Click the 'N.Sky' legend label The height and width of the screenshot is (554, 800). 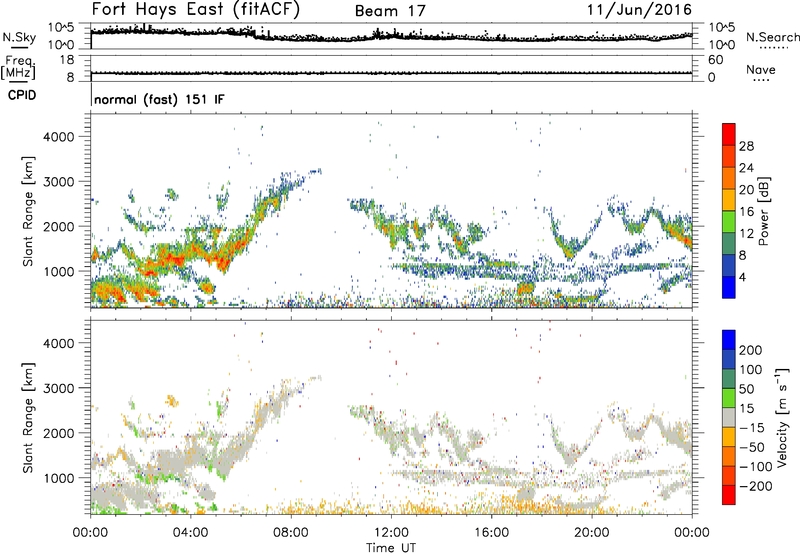point(19,38)
